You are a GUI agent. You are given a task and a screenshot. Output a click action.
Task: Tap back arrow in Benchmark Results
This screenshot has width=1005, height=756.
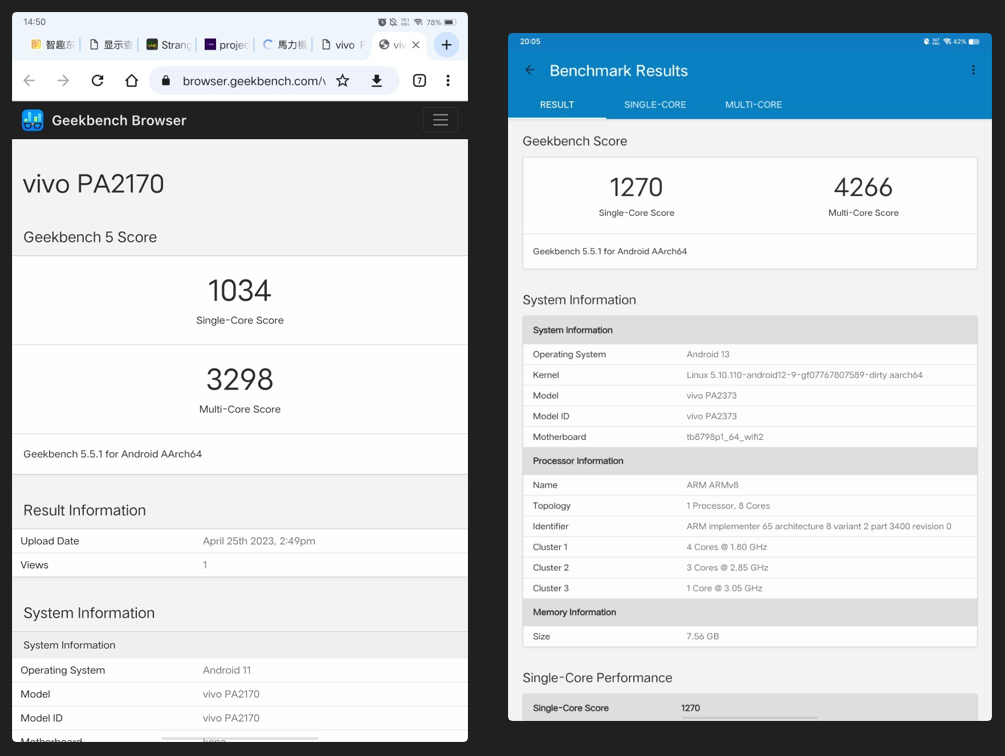tap(530, 70)
